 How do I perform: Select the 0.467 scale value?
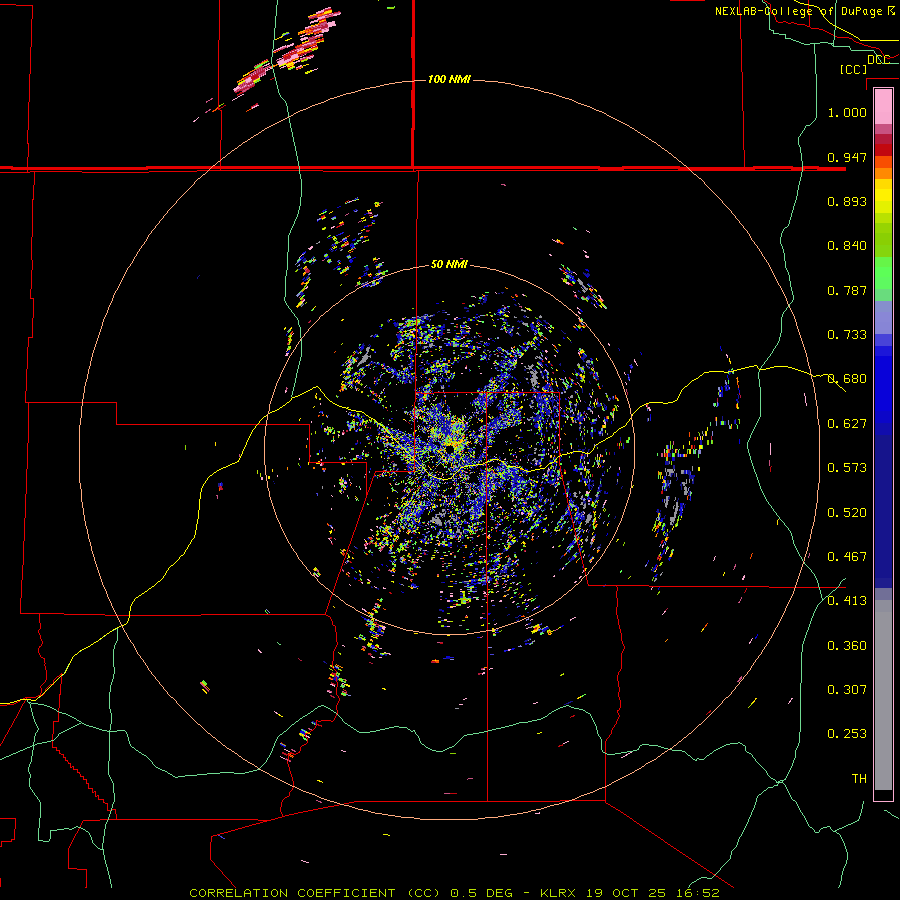tap(847, 557)
